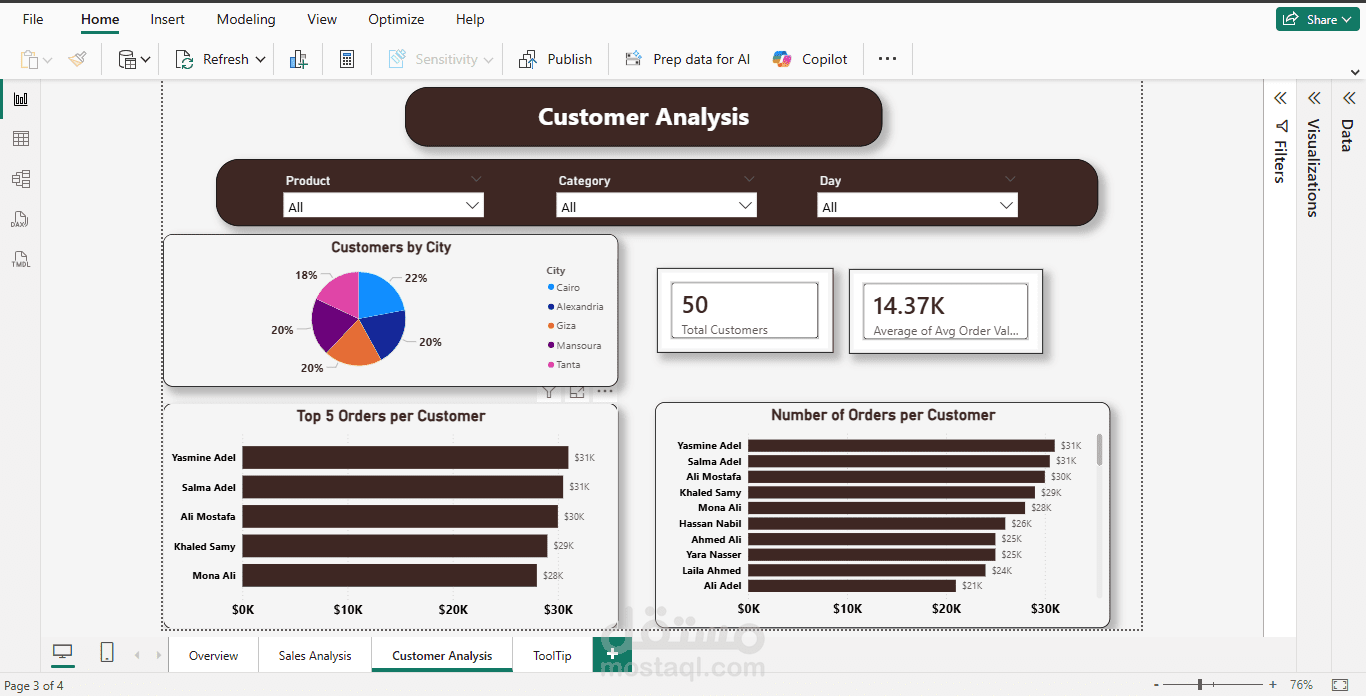The width and height of the screenshot is (1366, 696).
Task: Open the ribbon overflow ellipsis
Action: [887, 59]
